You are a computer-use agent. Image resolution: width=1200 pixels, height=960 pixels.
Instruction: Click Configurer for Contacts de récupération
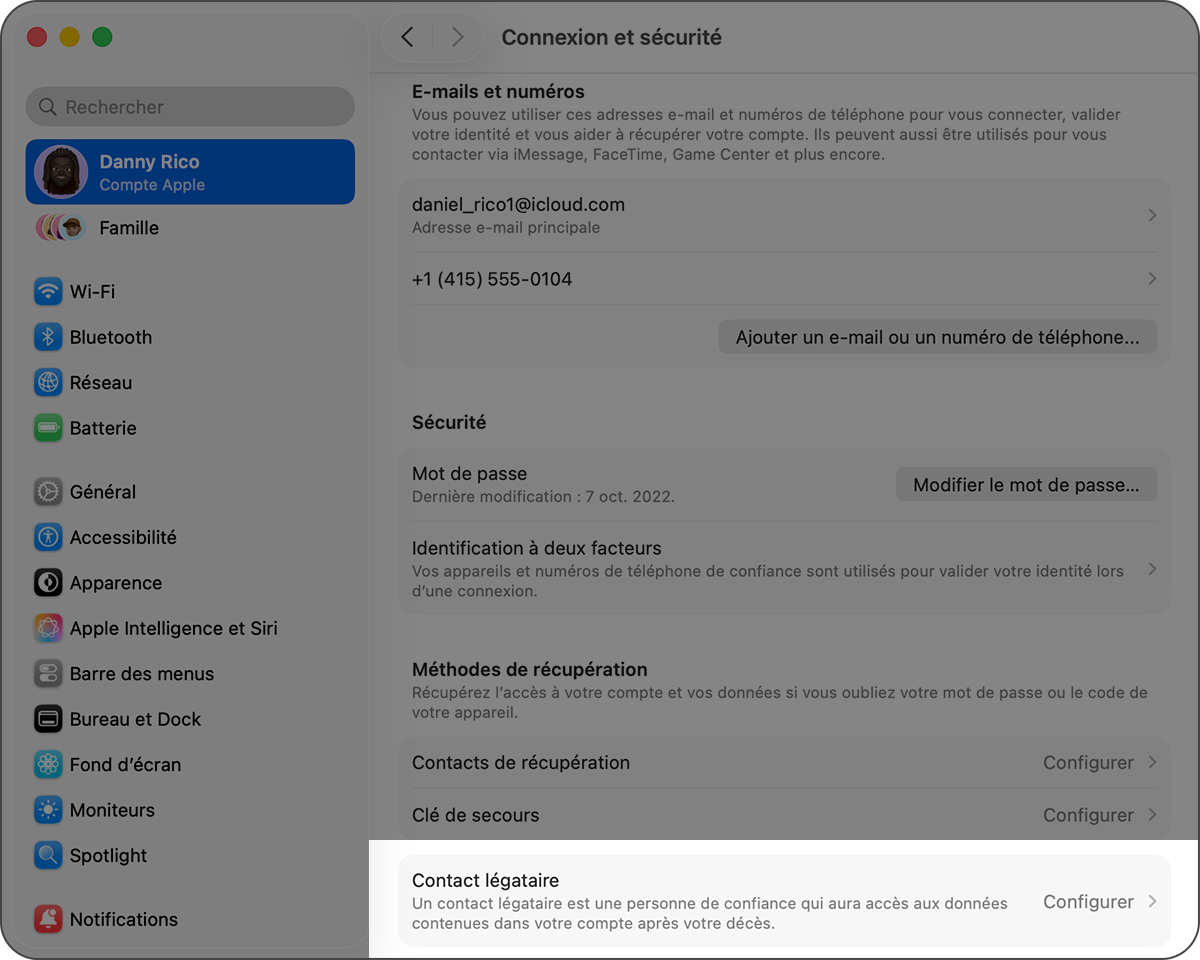pos(1088,762)
